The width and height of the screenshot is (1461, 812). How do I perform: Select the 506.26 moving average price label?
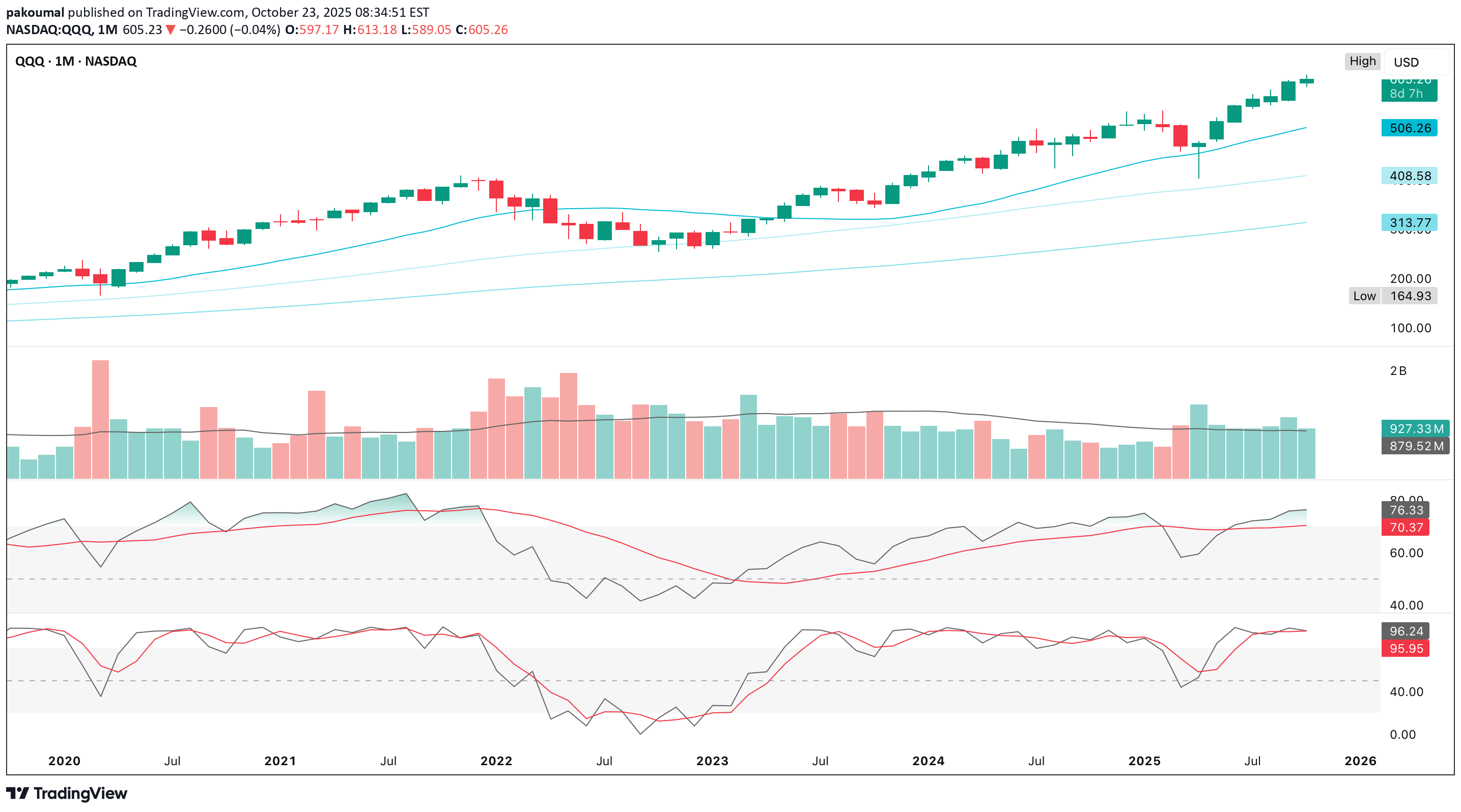click(1410, 128)
